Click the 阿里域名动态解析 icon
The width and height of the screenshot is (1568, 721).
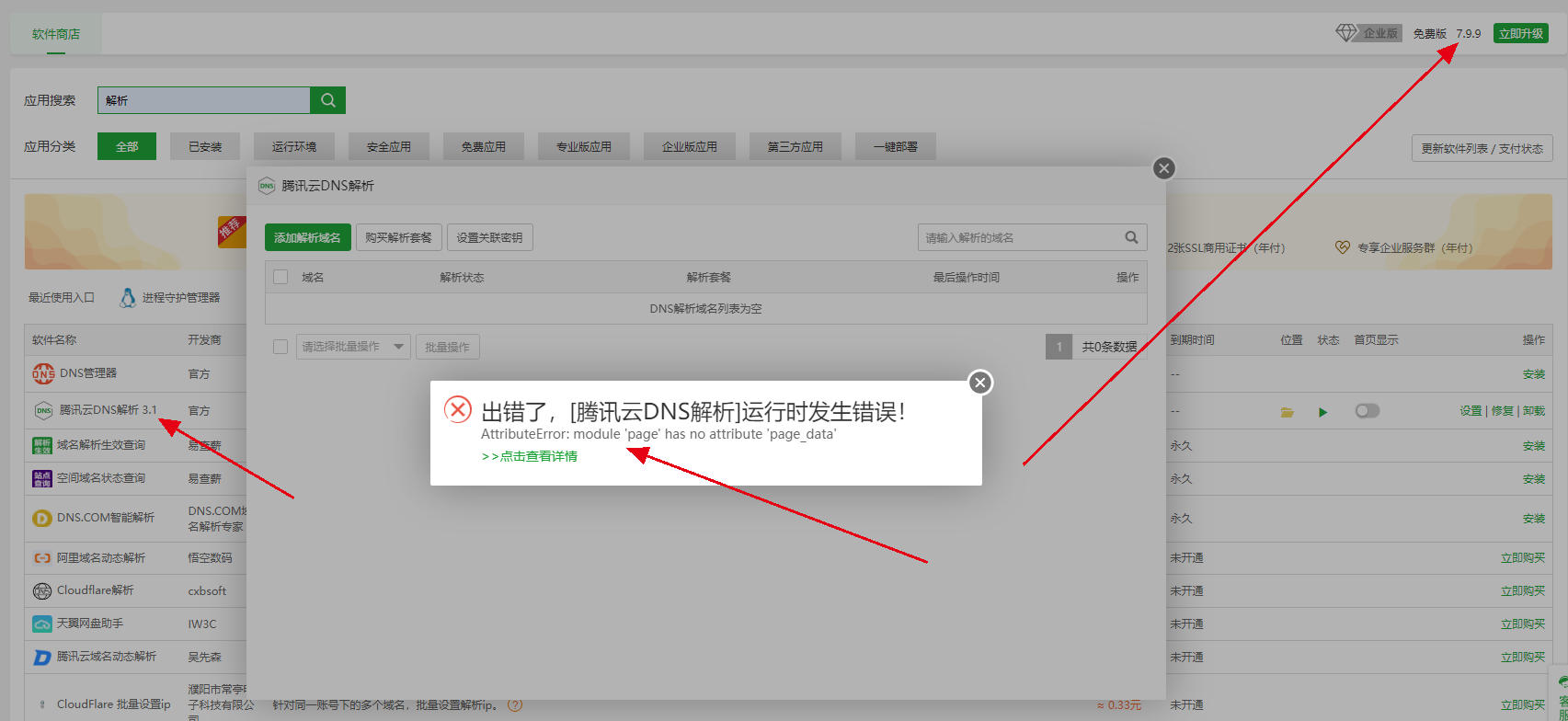(x=42, y=558)
